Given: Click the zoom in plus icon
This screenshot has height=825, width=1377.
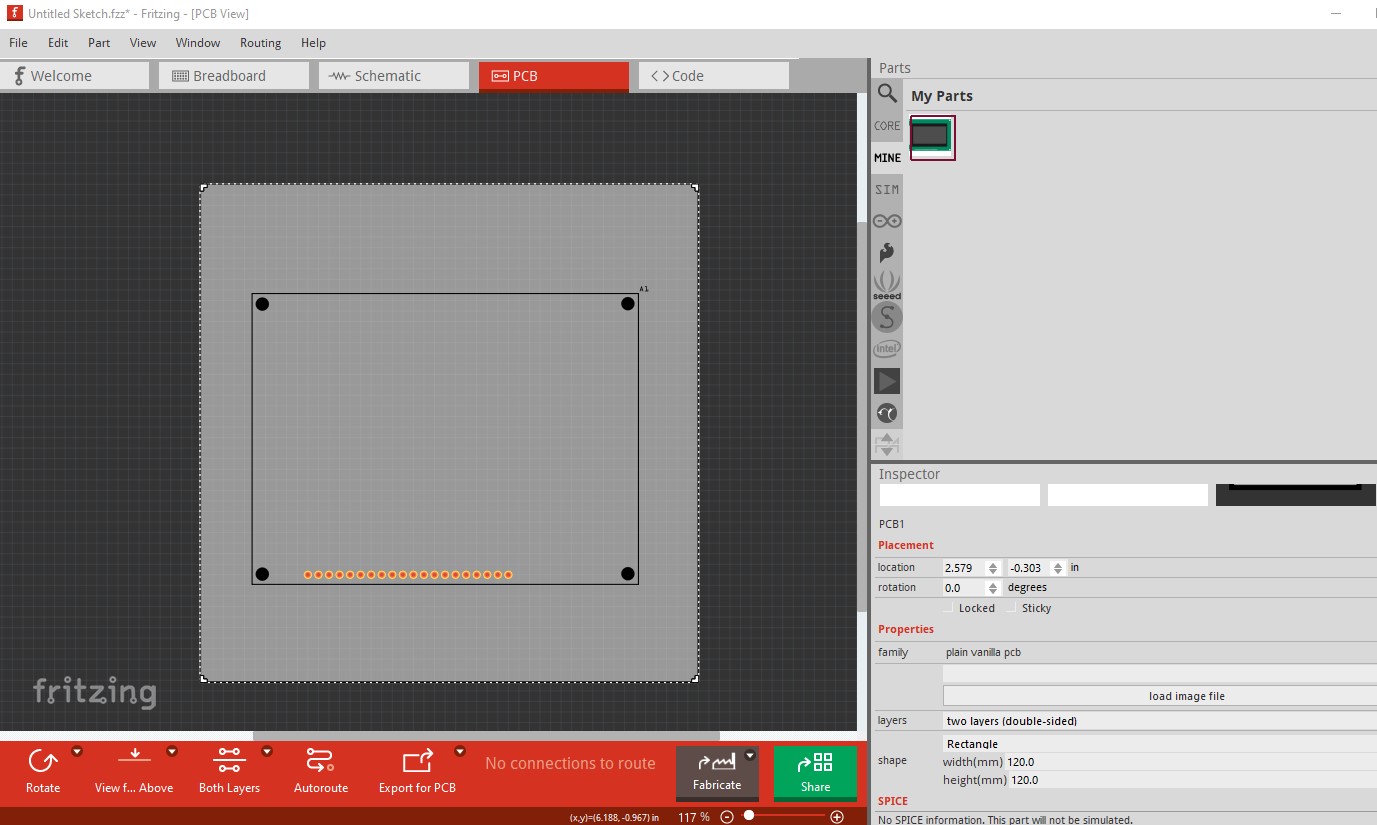Looking at the screenshot, I should tap(837, 817).
